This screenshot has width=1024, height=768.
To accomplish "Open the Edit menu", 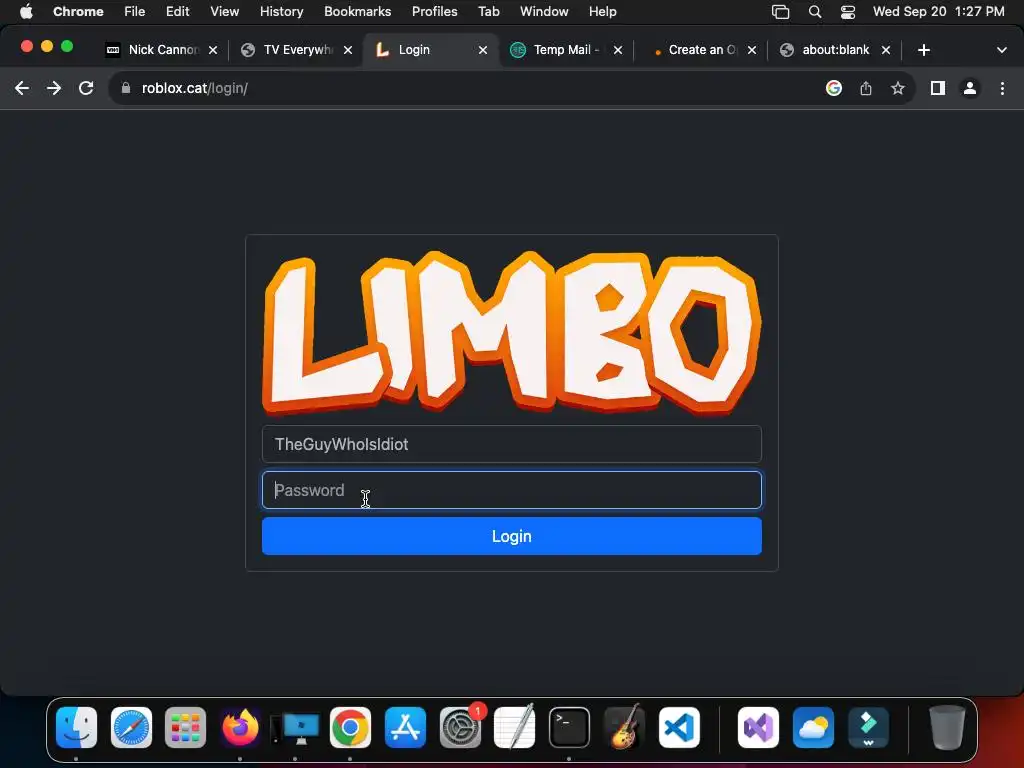I will tap(177, 11).
